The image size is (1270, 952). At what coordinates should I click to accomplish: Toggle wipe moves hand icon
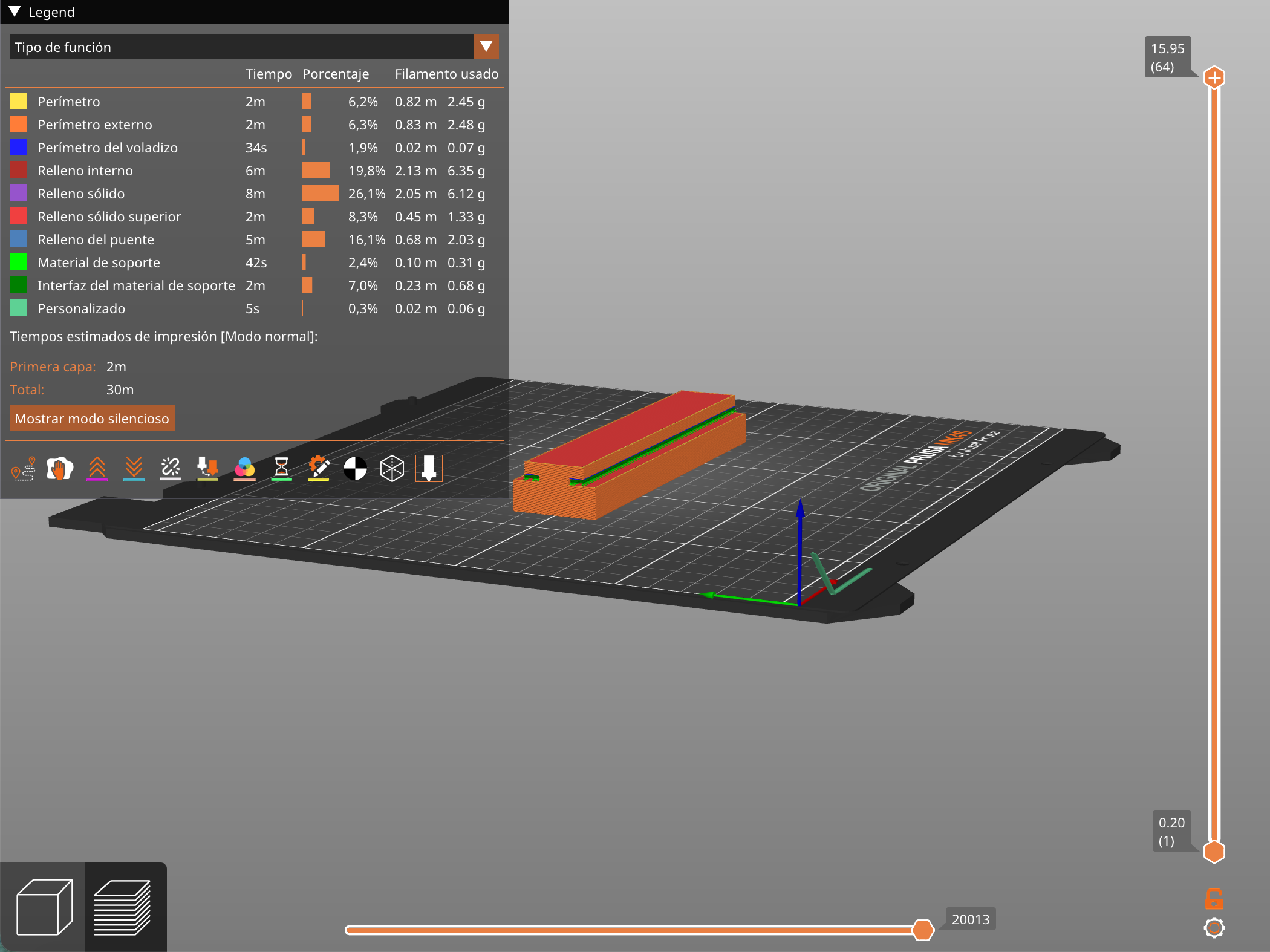(x=60, y=469)
